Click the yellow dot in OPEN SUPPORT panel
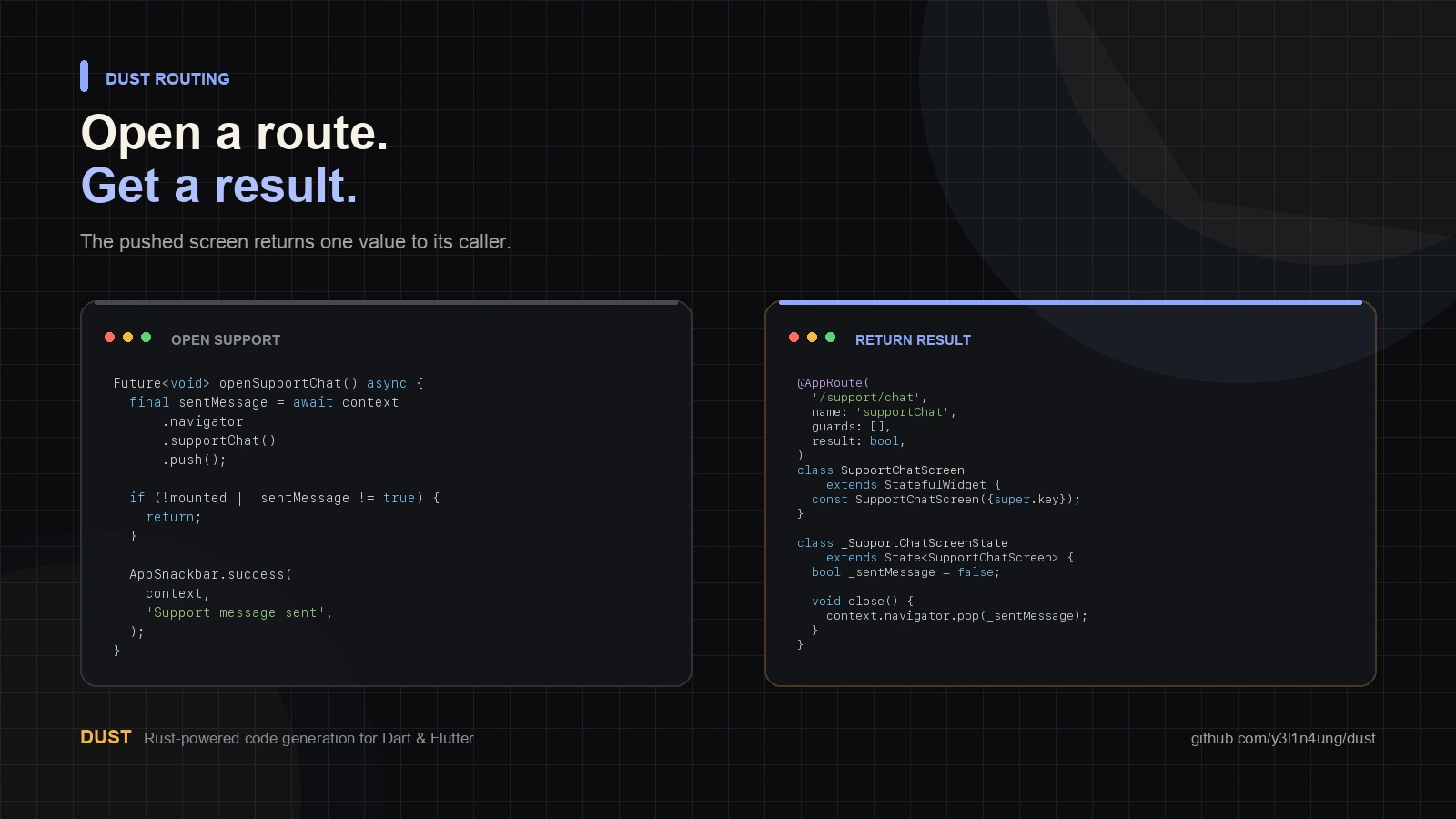1456x819 pixels. pyautogui.click(x=128, y=338)
